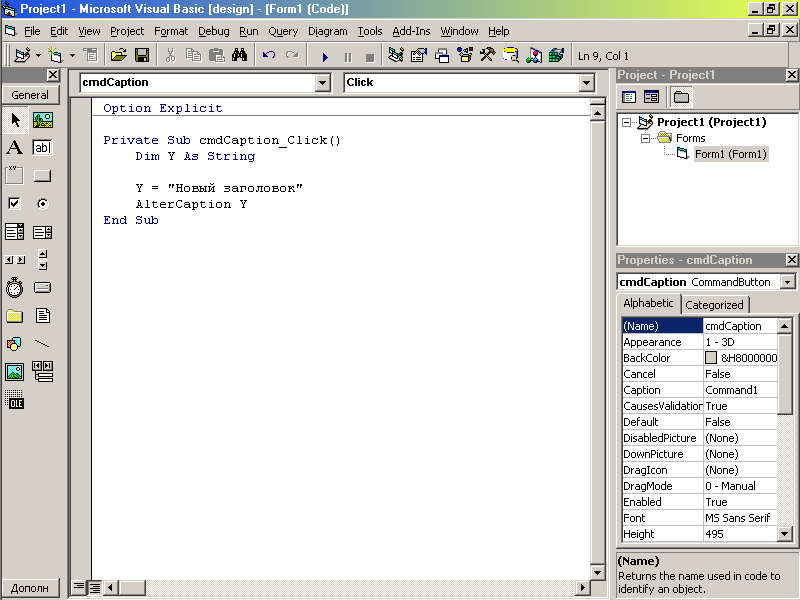Click the Open Project toolbar icon
Screen dimensions: 800x600
tap(118, 55)
